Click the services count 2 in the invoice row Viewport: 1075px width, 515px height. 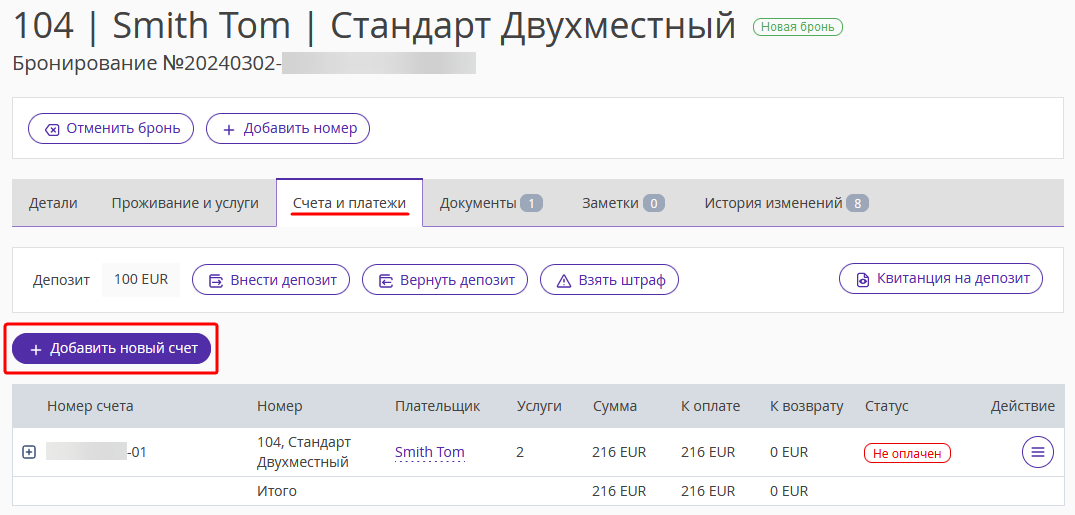pos(520,453)
